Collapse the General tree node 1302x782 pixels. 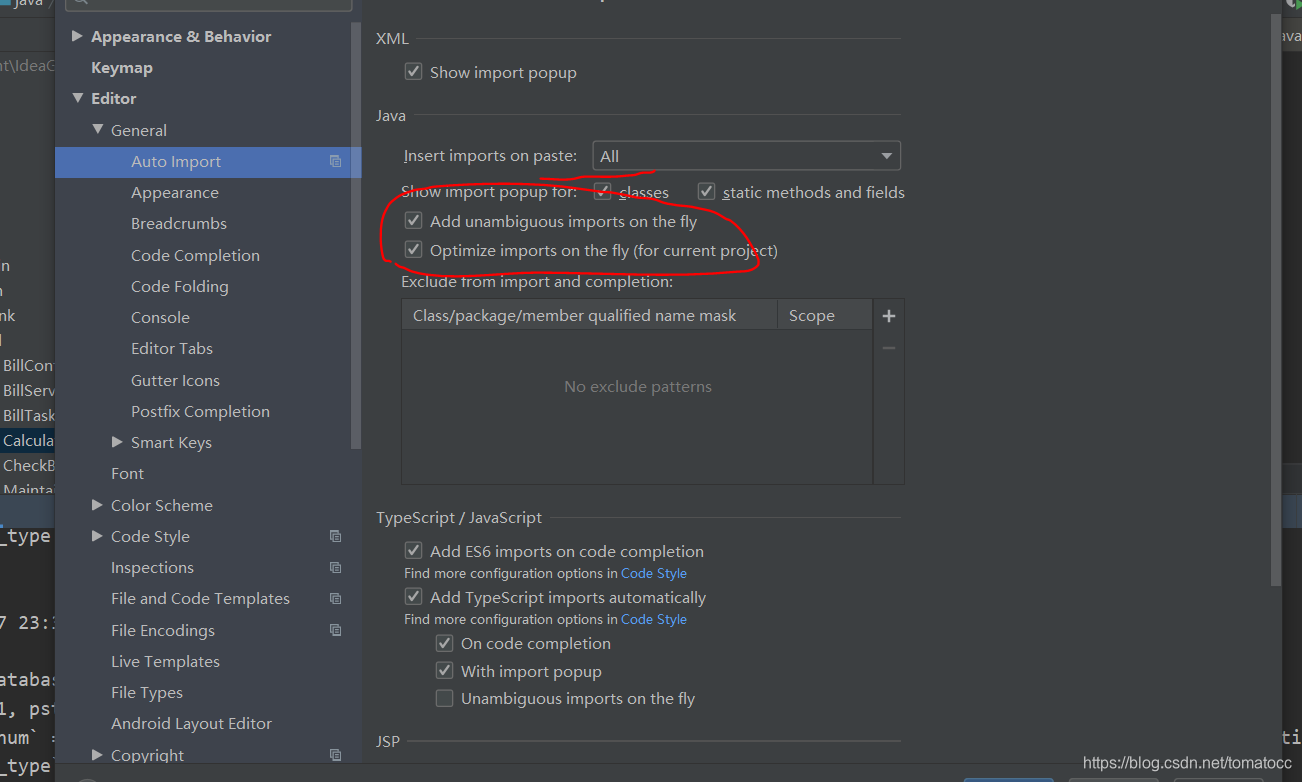pos(97,129)
